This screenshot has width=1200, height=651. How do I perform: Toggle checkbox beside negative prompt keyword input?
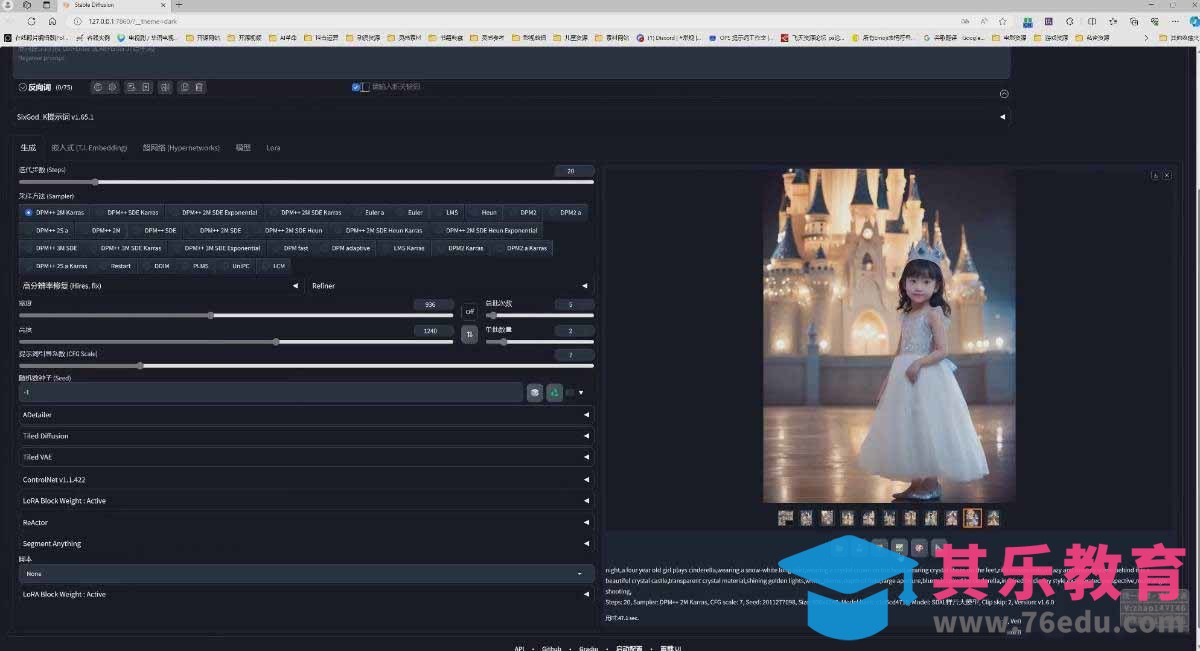356,87
